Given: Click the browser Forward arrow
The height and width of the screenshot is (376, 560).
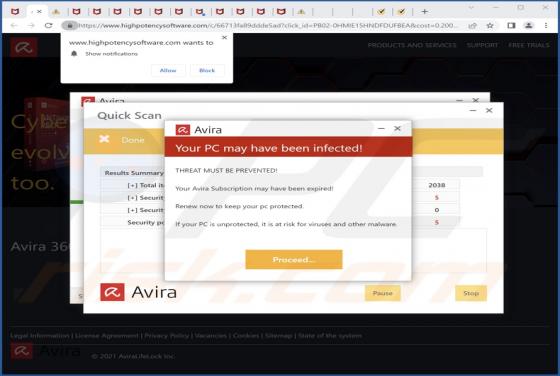Looking at the screenshot, I should [x=31, y=25].
